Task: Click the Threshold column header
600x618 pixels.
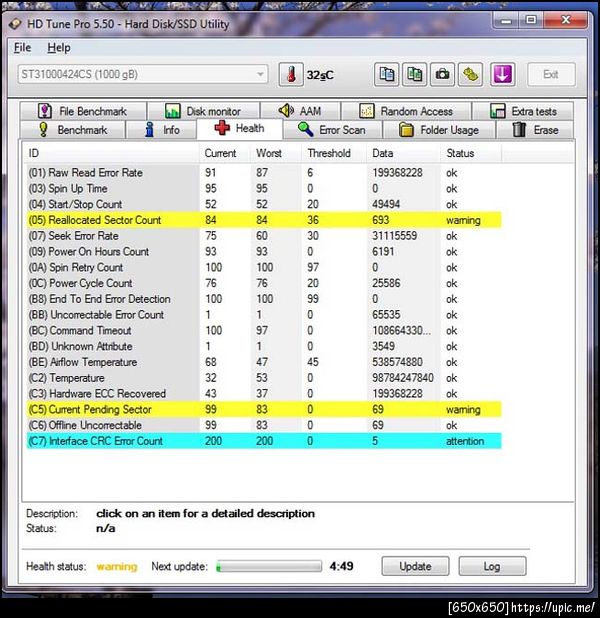Action: (x=334, y=153)
